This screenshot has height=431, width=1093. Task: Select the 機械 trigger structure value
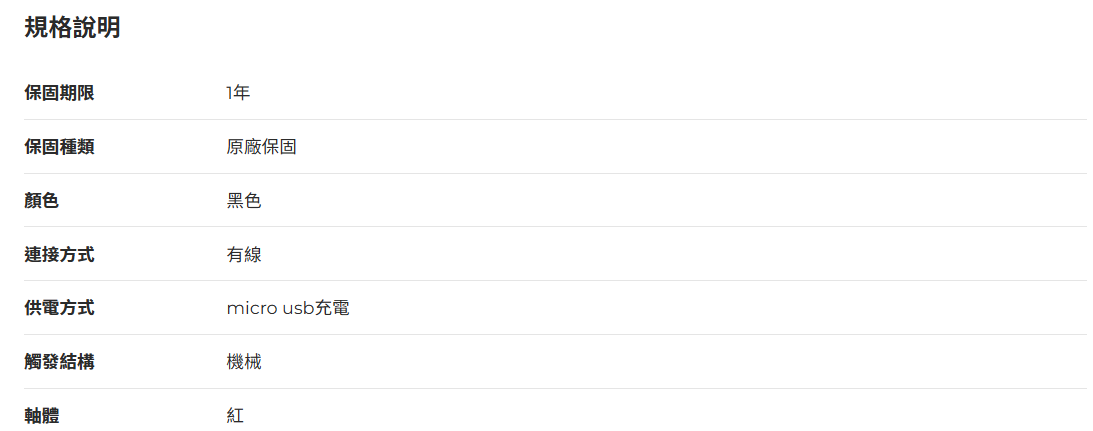(244, 362)
